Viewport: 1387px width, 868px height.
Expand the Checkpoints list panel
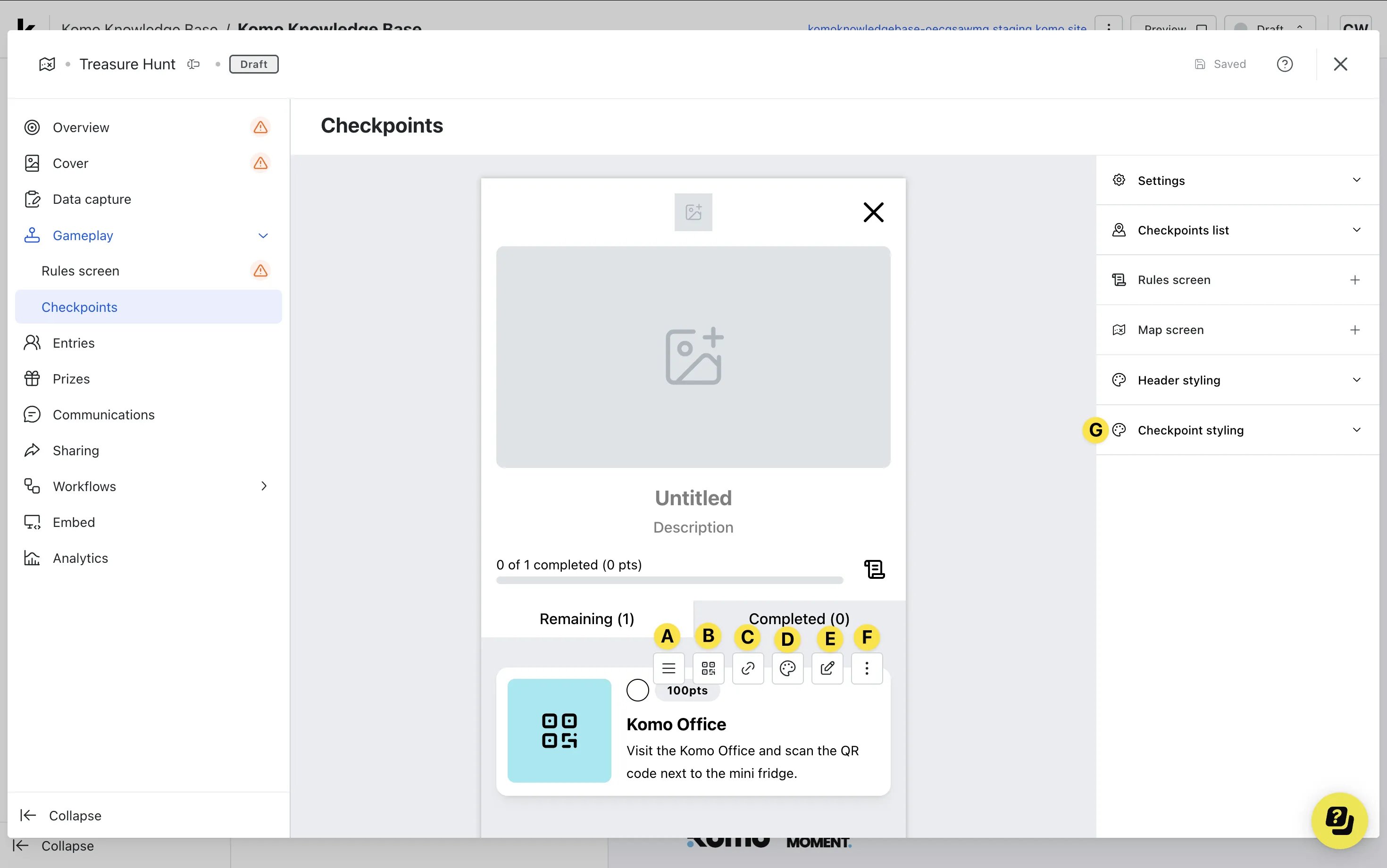(x=1237, y=230)
